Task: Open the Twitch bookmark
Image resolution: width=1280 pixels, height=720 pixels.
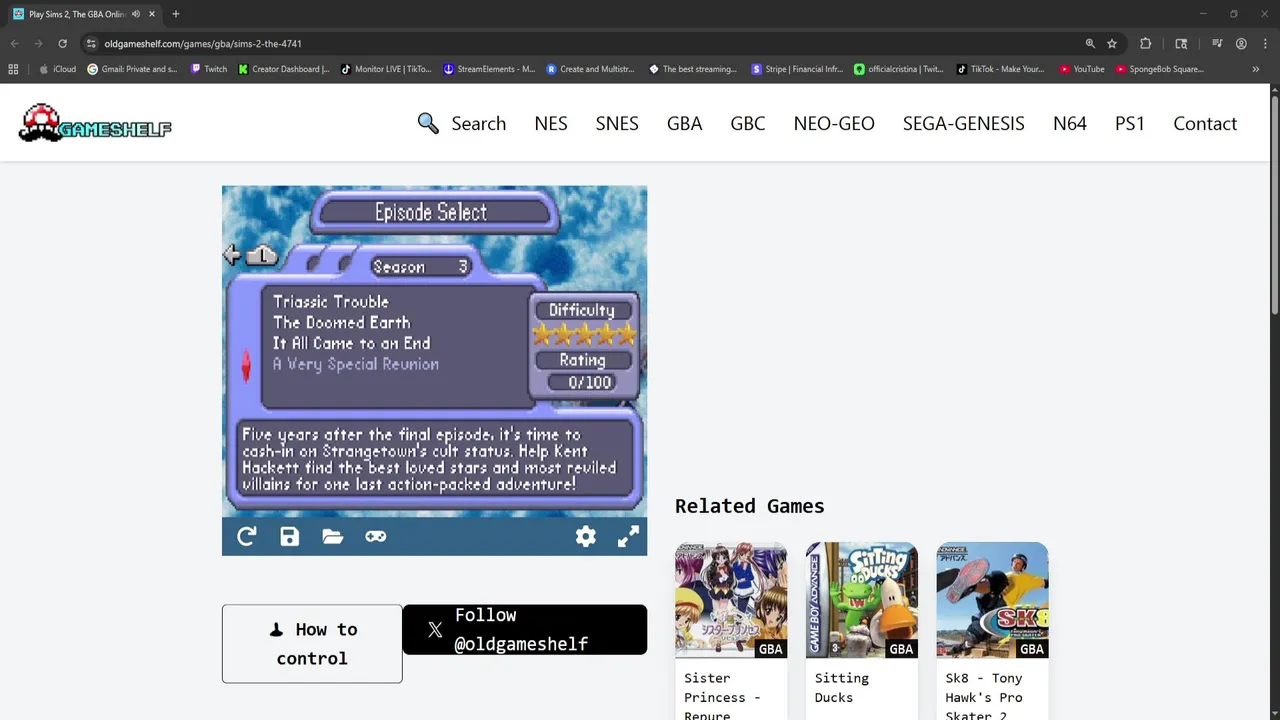Action: point(209,69)
